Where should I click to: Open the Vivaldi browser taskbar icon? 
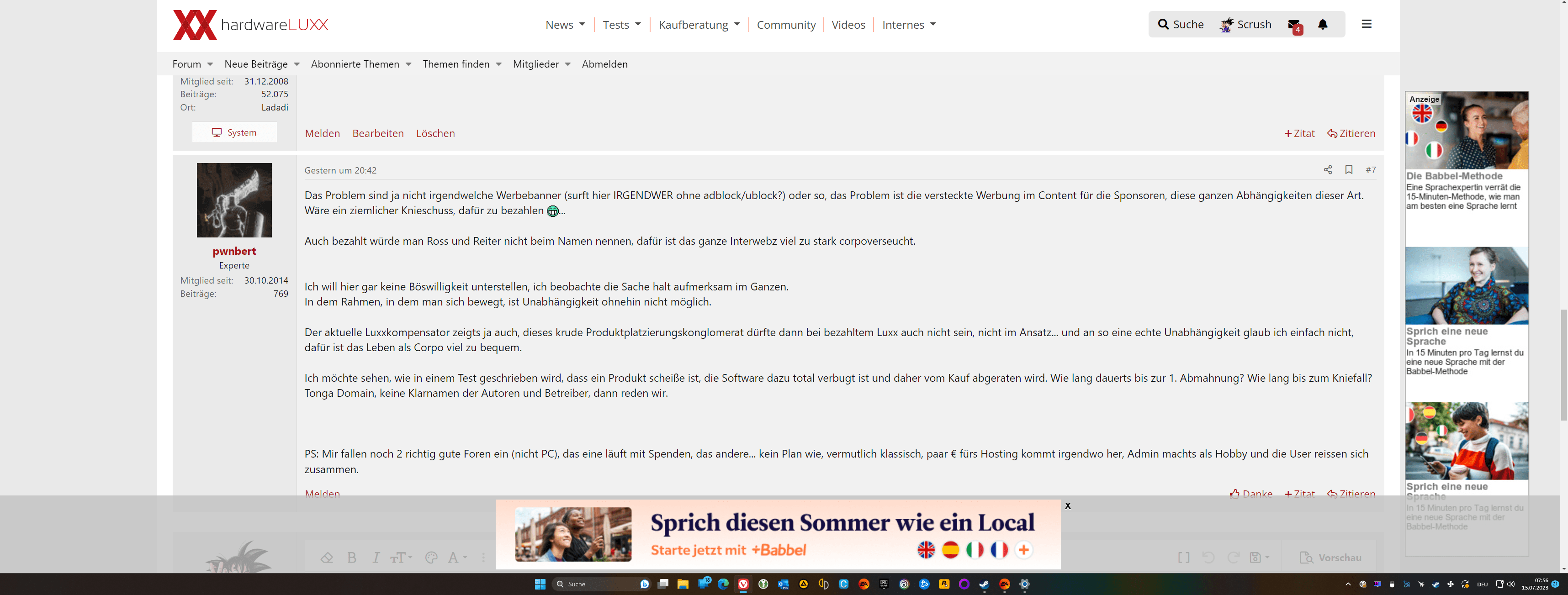click(x=743, y=584)
